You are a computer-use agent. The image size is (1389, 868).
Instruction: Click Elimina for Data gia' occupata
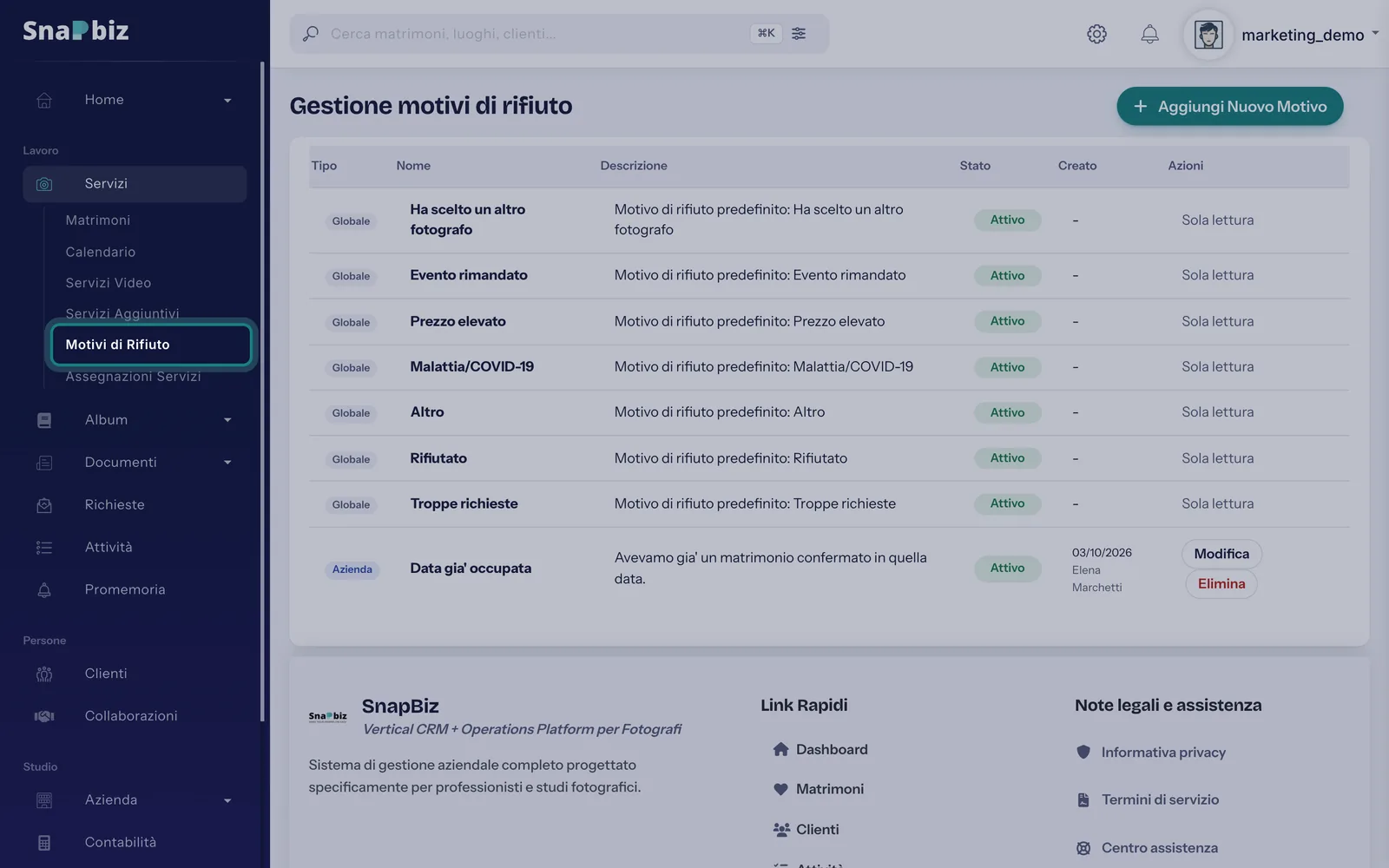pyautogui.click(x=1221, y=584)
